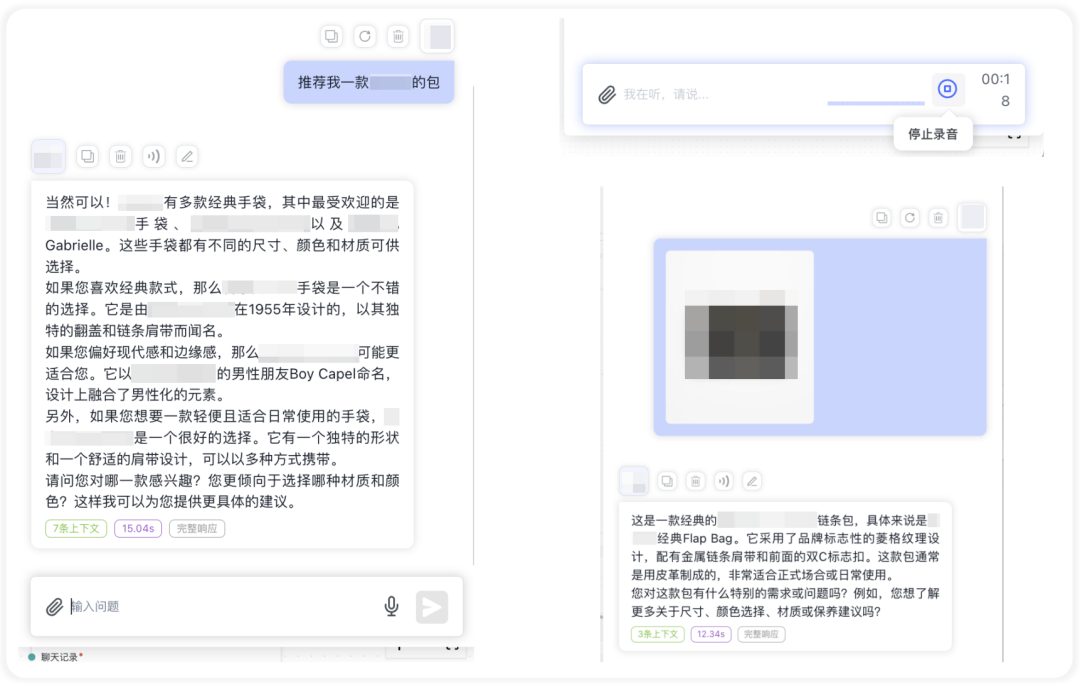Click user avatar above image message
The height and width of the screenshot is (686, 1080).
972,217
